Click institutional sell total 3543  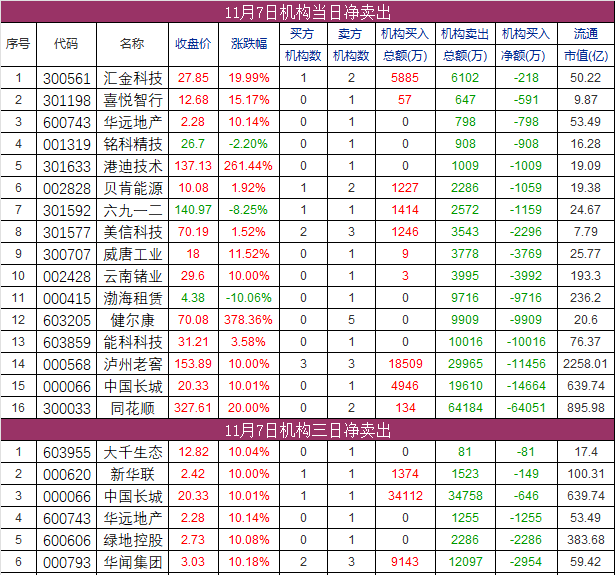tap(465, 231)
